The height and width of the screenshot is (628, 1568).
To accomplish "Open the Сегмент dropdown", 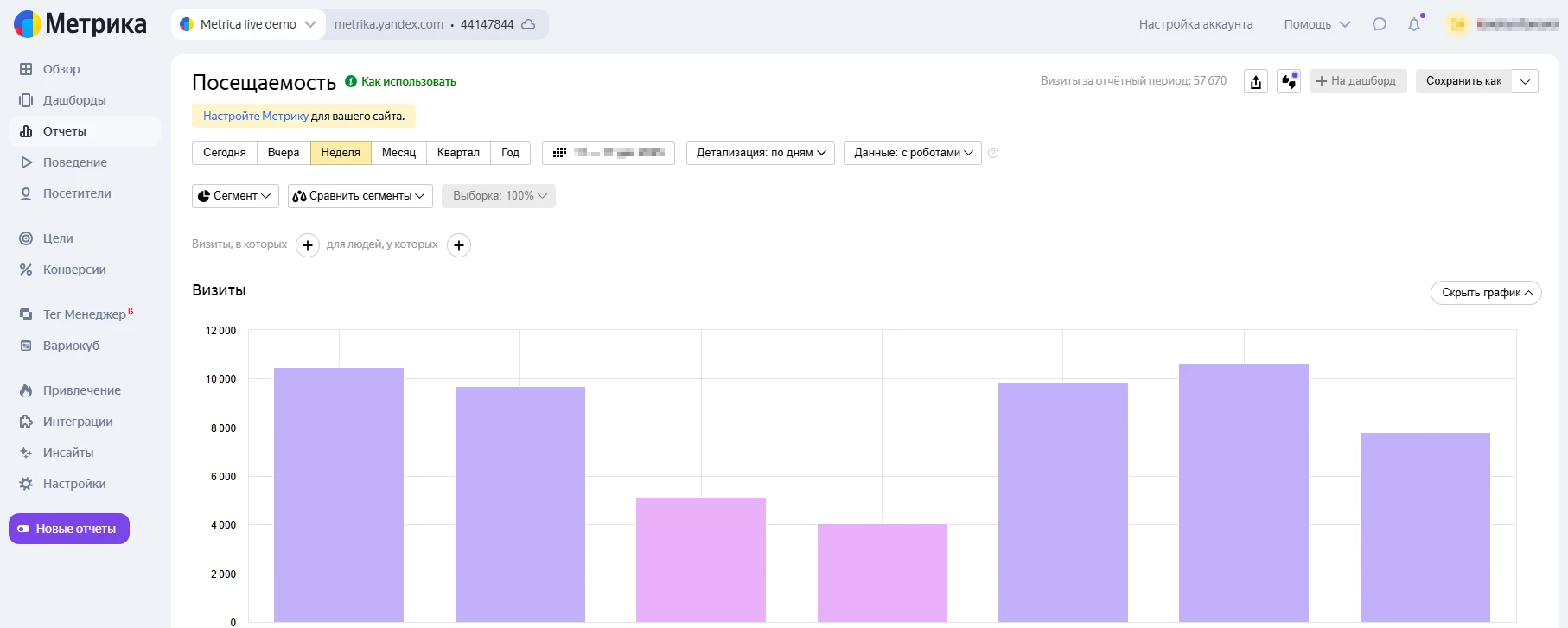I will pyautogui.click(x=235, y=196).
